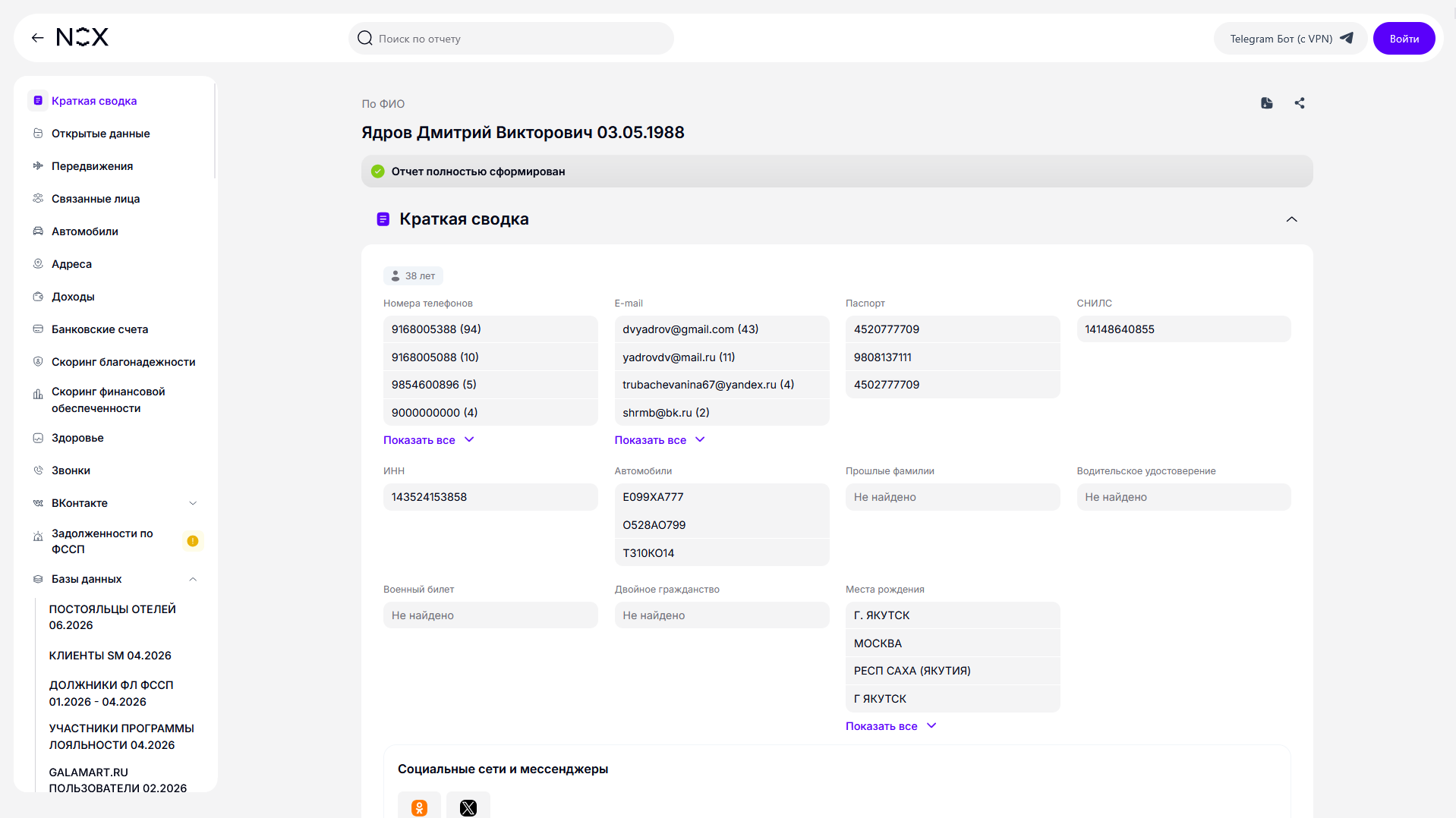
Task: Open the Odnoklassniki social icon
Action: tap(419, 806)
